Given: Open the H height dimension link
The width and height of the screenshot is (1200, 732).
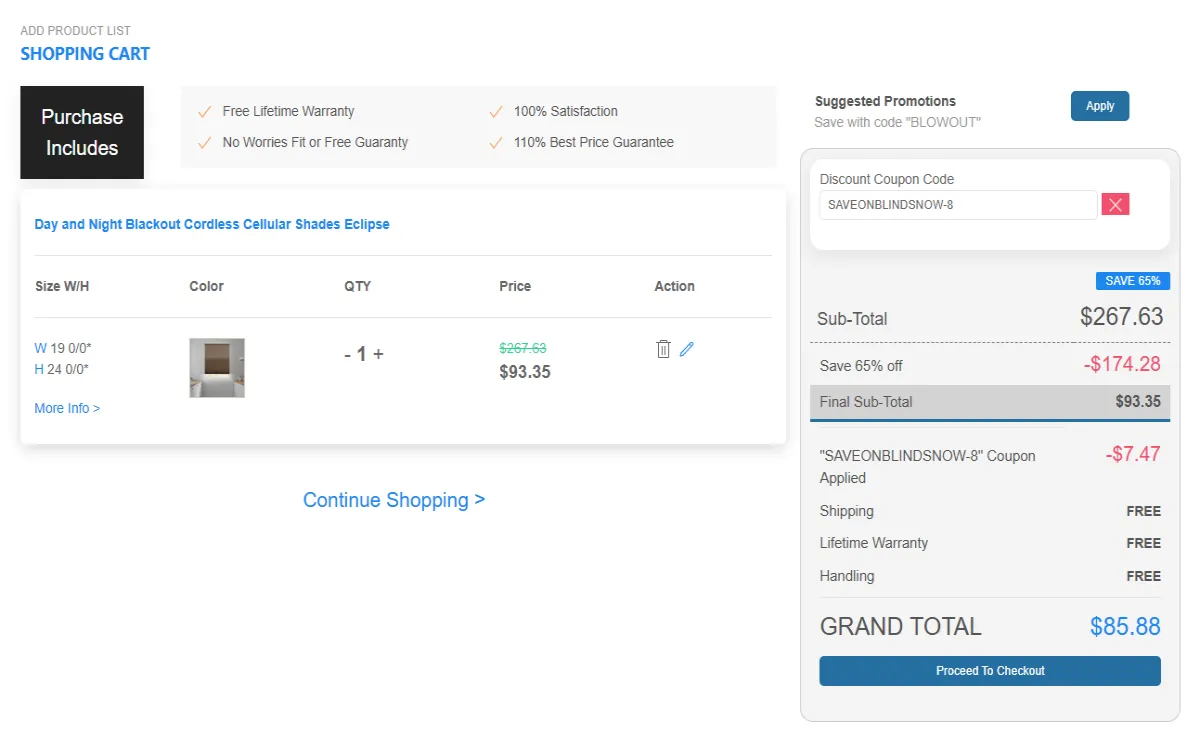Looking at the screenshot, I should pos(38,371).
